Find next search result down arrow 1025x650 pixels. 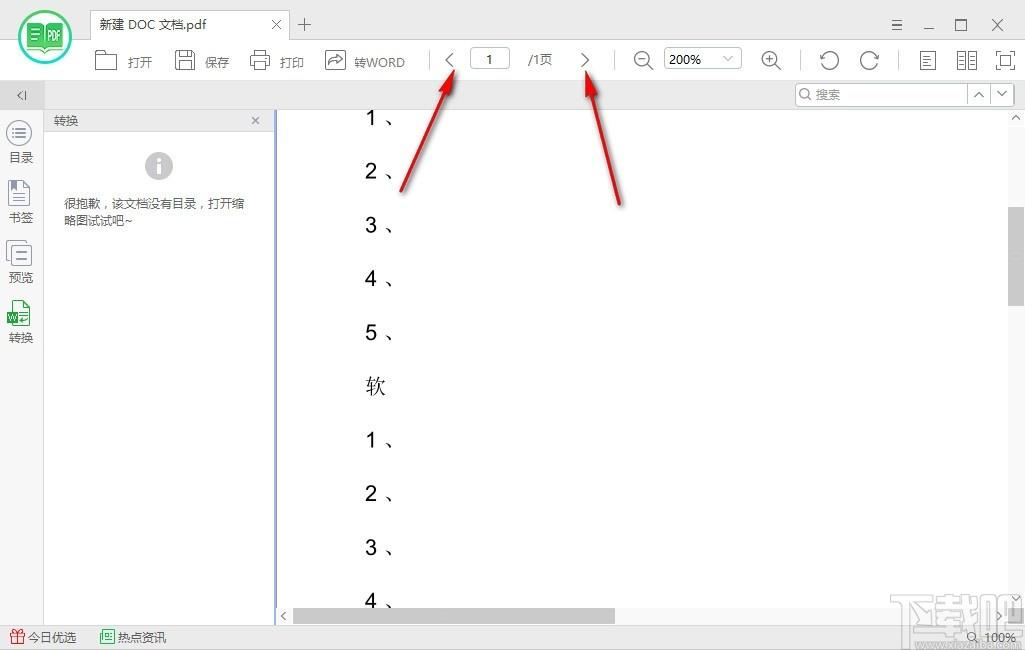1002,94
